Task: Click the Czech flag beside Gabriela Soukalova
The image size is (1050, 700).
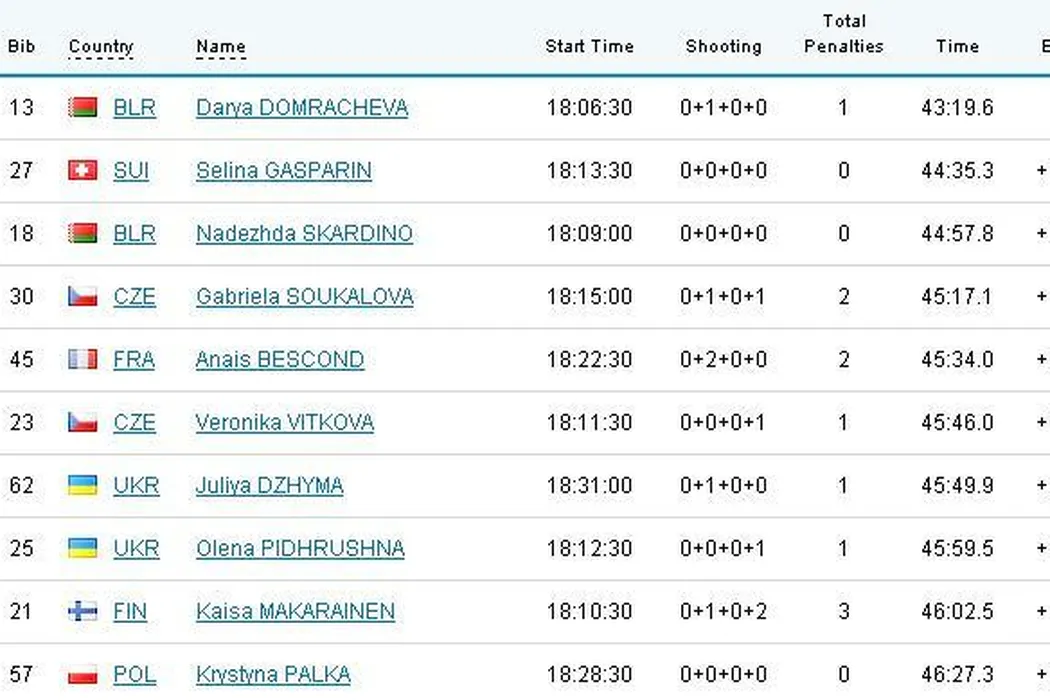Action: (82, 296)
